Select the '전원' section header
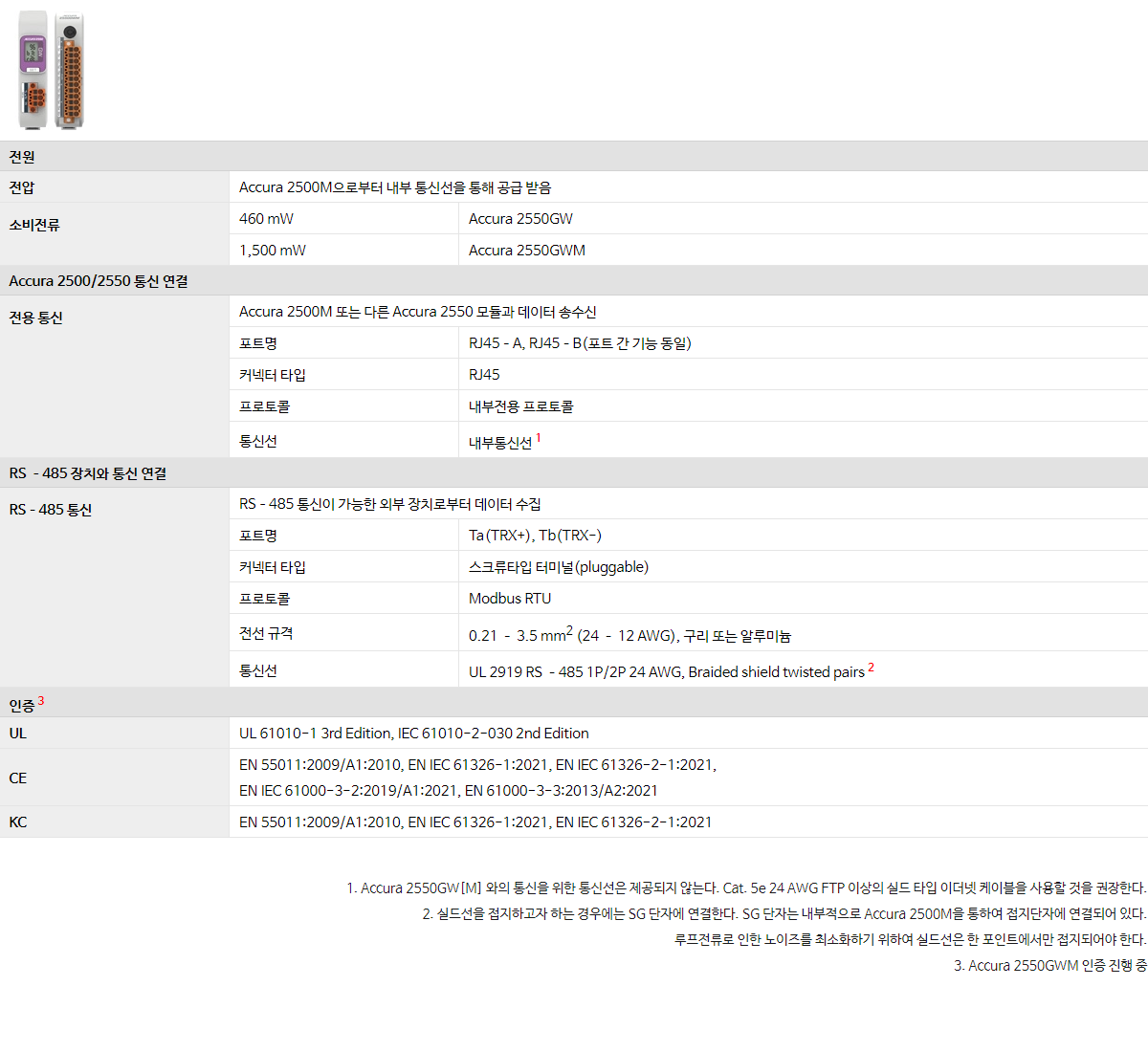Image resolution: width=1148 pixels, height=1052 pixels. coord(574,156)
